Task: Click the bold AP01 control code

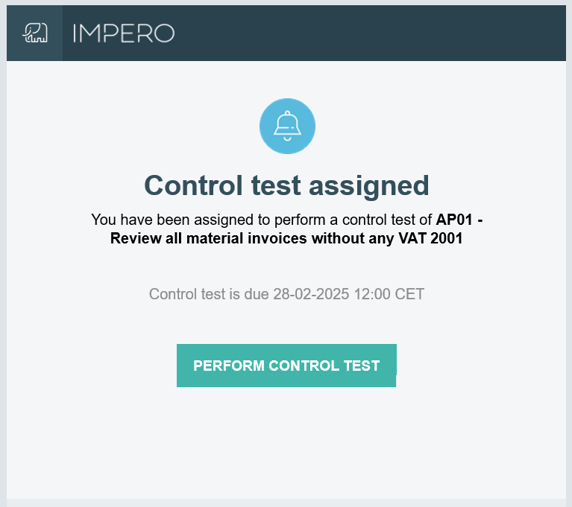Action: [454, 220]
